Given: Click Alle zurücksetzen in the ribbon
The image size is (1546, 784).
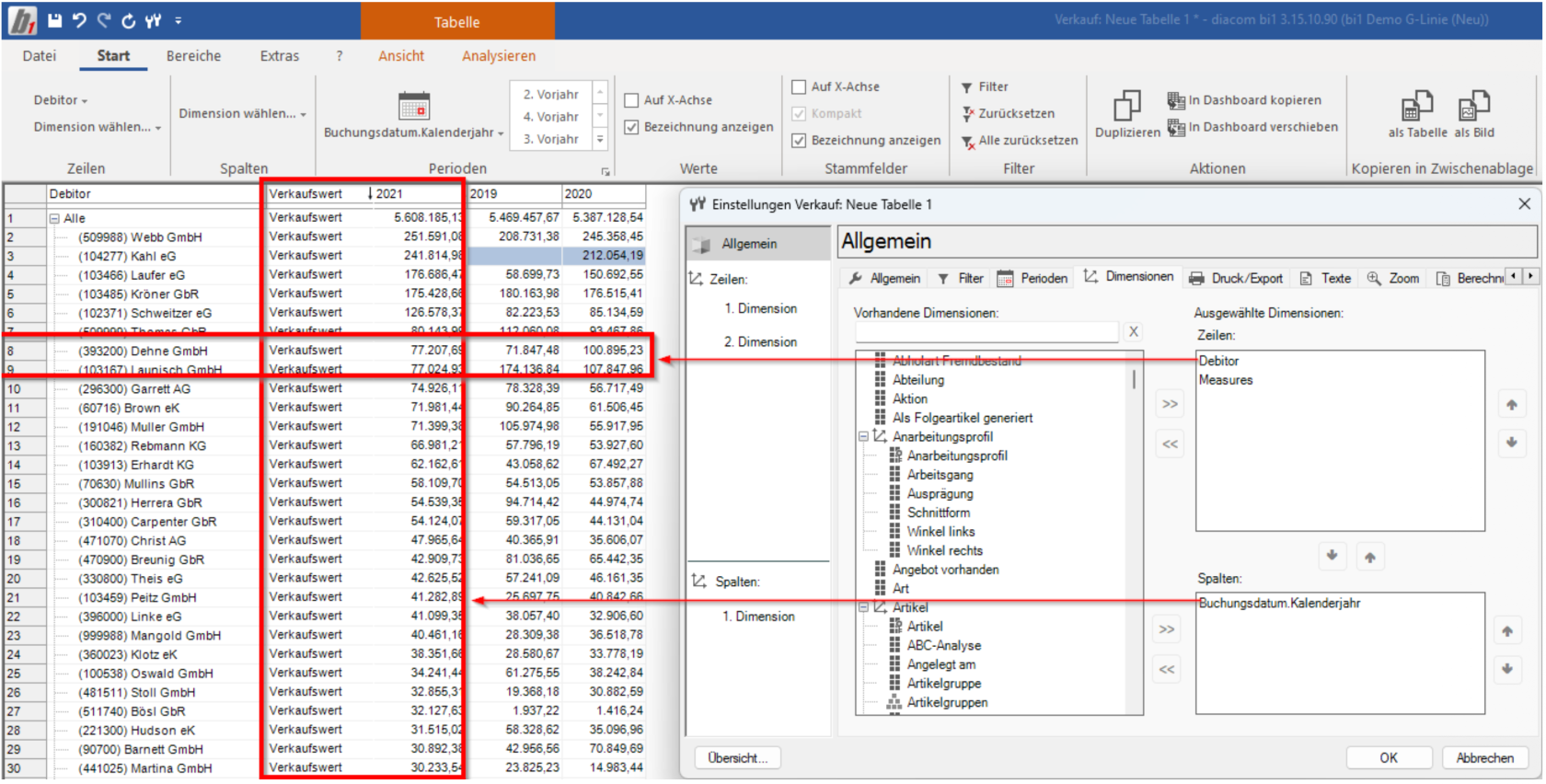Looking at the screenshot, I should (1020, 141).
